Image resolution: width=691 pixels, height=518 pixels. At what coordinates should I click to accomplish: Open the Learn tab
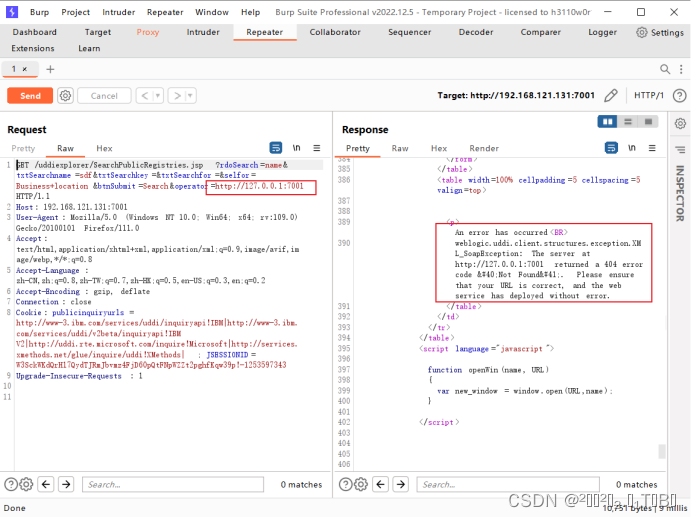tap(89, 48)
